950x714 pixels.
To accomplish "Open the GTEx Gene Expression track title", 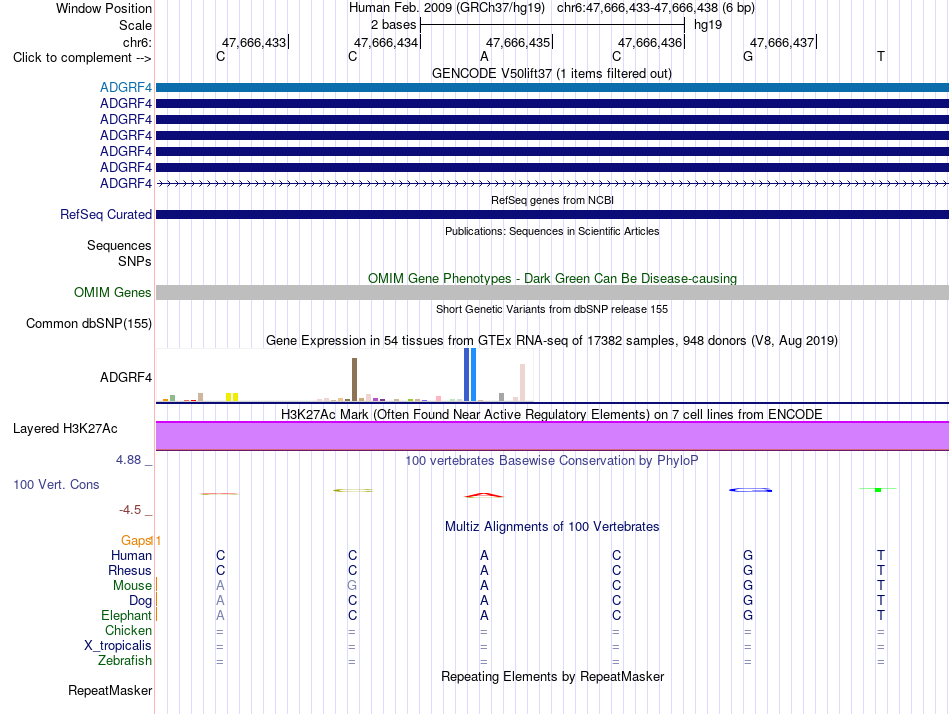I will tap(552, 340).
